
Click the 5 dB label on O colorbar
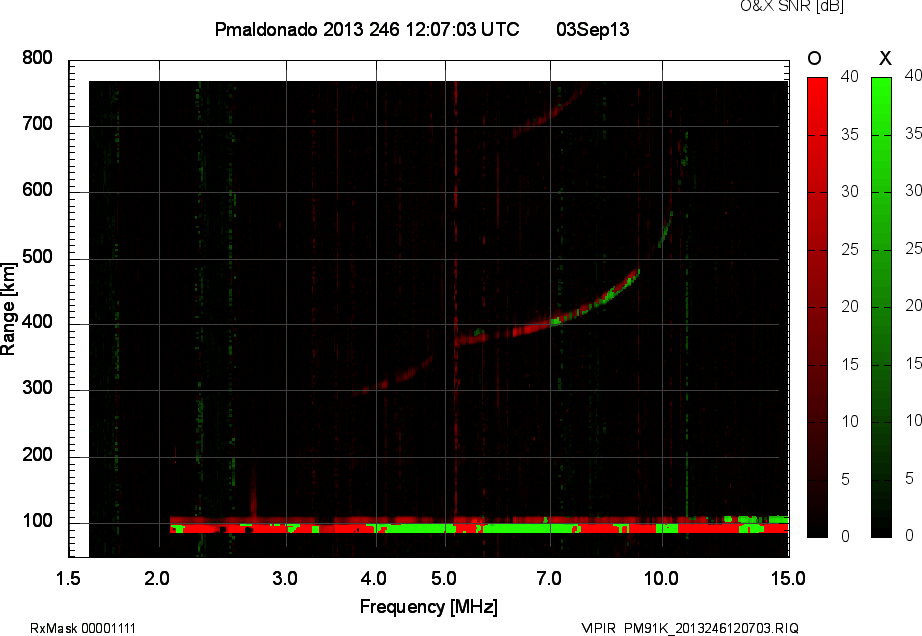coord(846,480)
